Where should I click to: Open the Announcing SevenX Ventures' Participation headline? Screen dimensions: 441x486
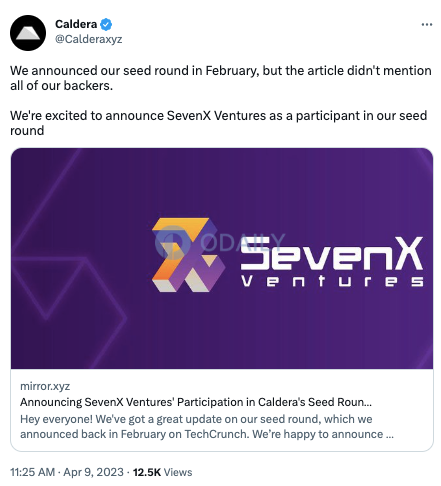click(x=196, y=402)
